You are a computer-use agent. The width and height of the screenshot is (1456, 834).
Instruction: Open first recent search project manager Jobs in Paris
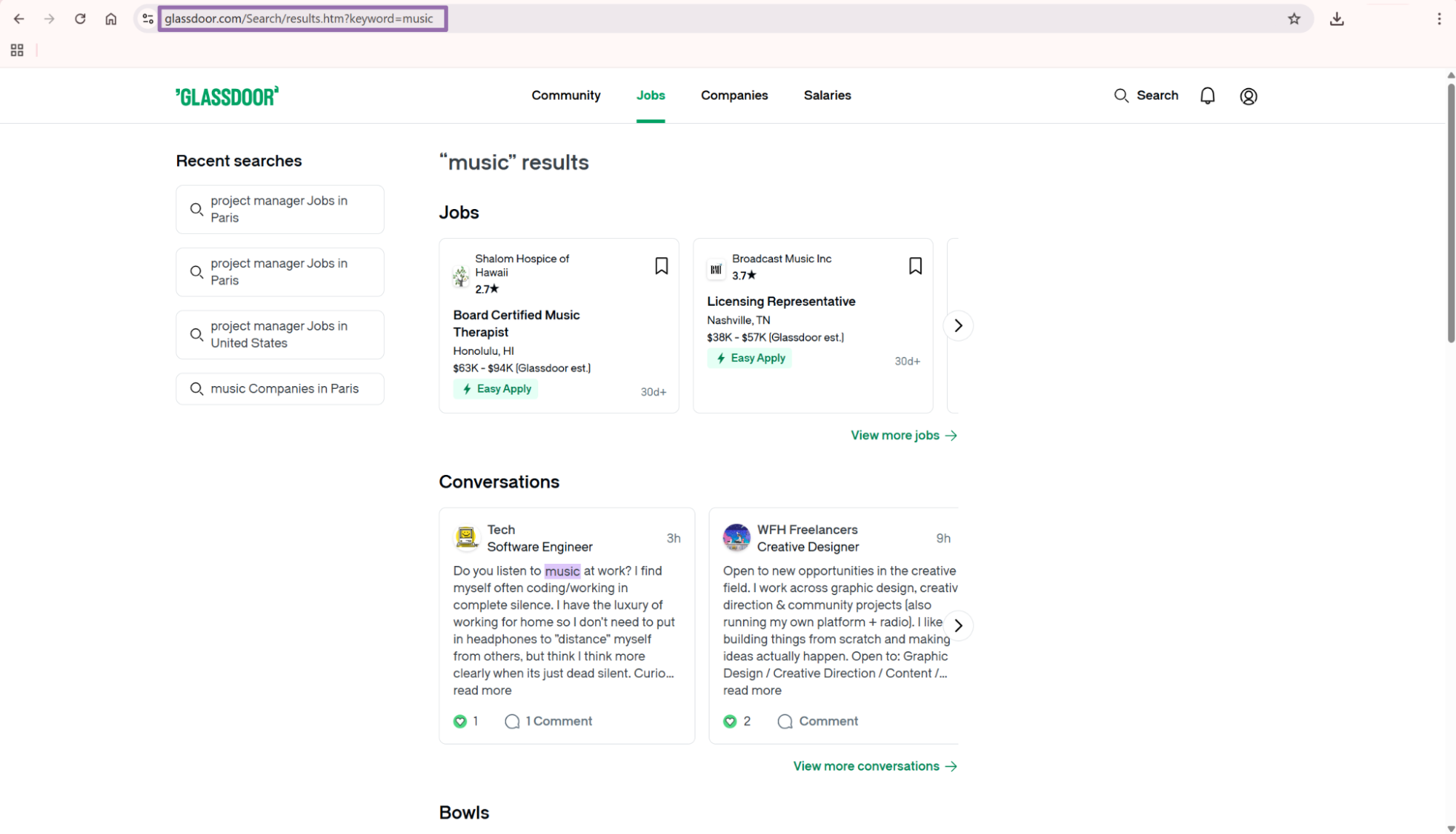280,209
